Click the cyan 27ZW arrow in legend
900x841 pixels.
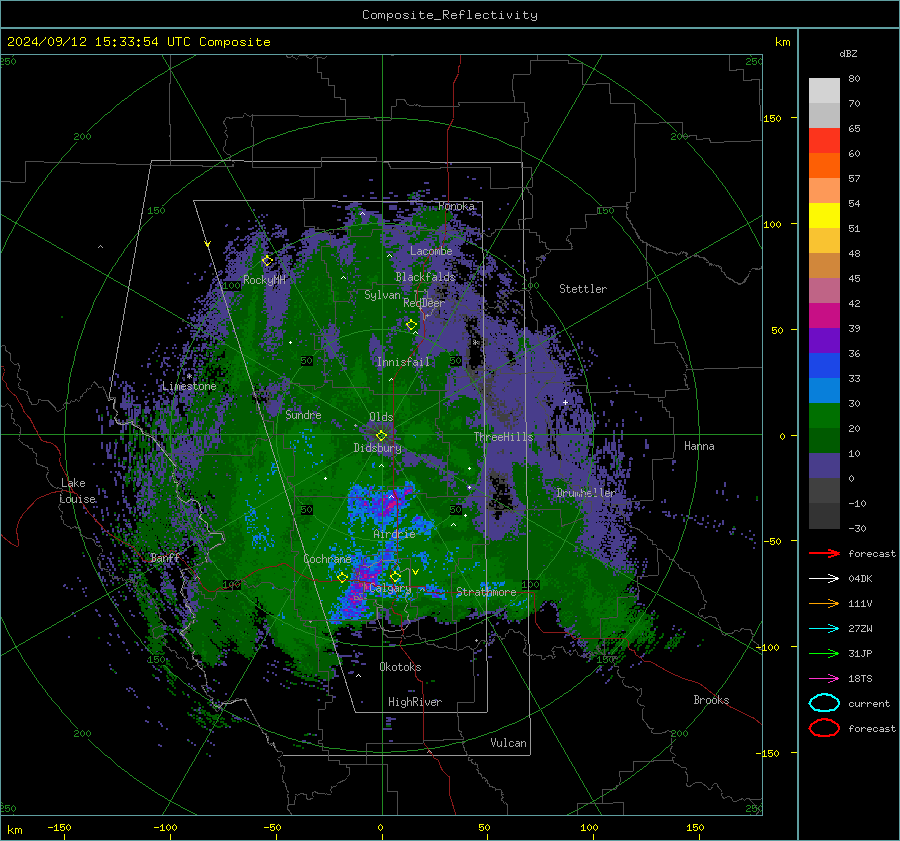[x=824, y=628]
